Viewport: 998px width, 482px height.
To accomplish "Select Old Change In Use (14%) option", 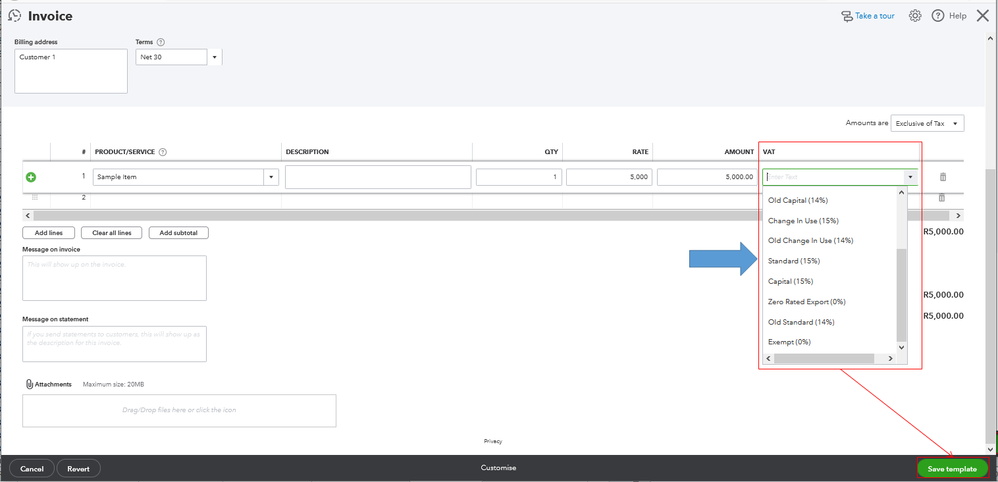I will click(x=810, y=241).
